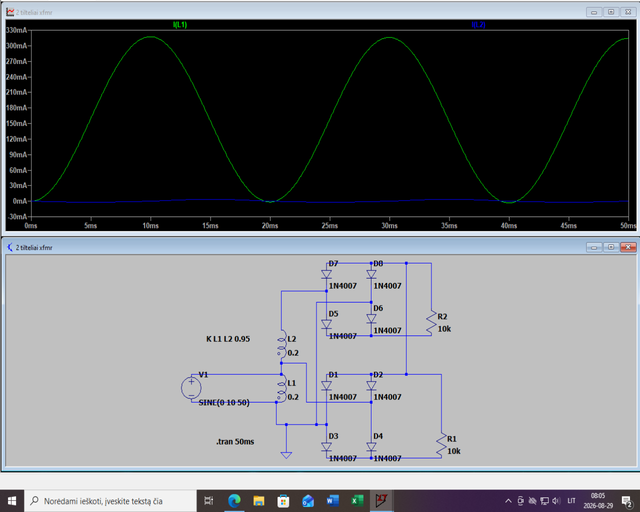Select resistor R2 symbol
Viewport: 640px width, 512px height.
click(431, 323)
